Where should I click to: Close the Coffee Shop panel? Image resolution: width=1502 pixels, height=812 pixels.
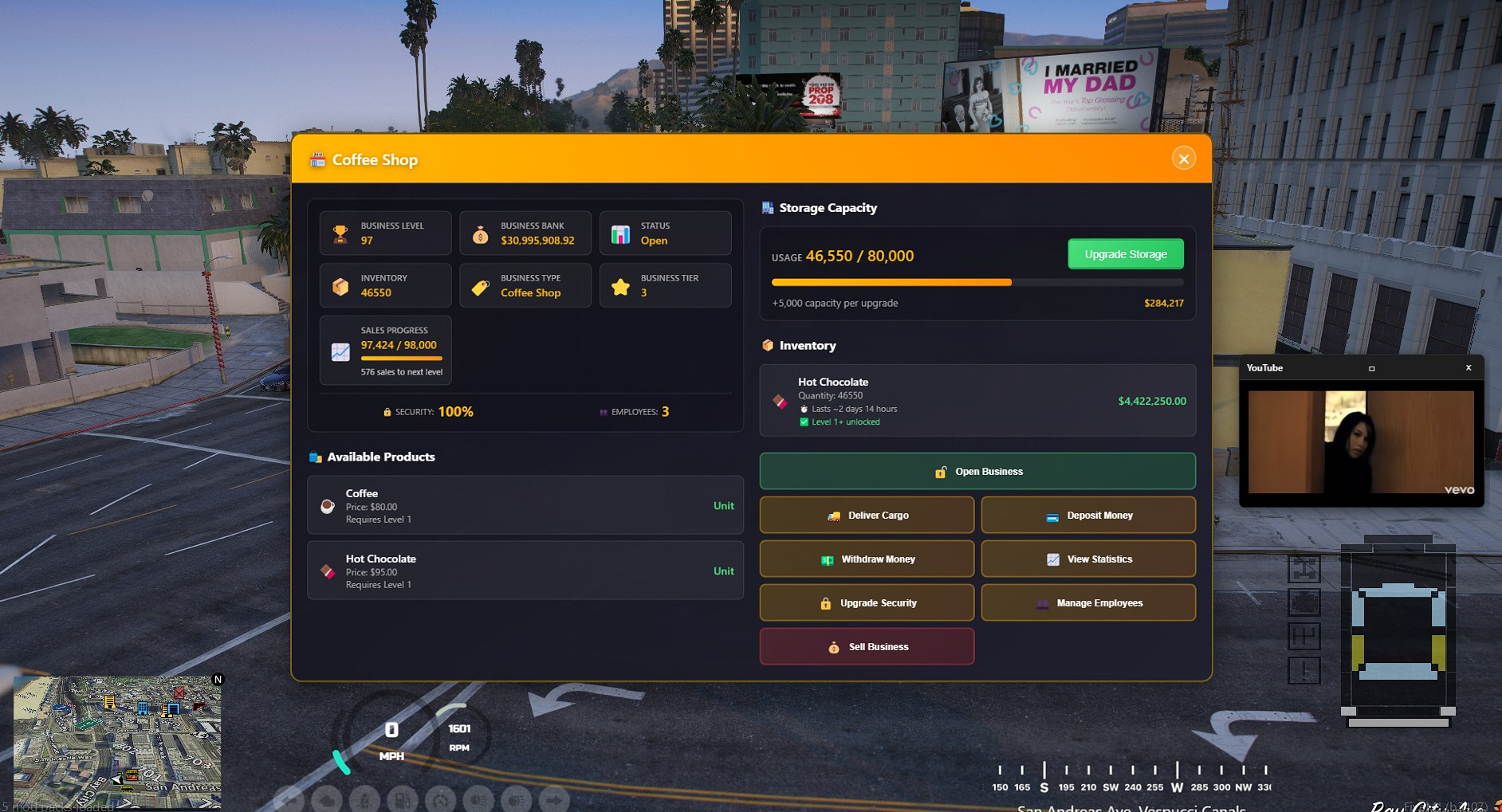click(1184, 159)
